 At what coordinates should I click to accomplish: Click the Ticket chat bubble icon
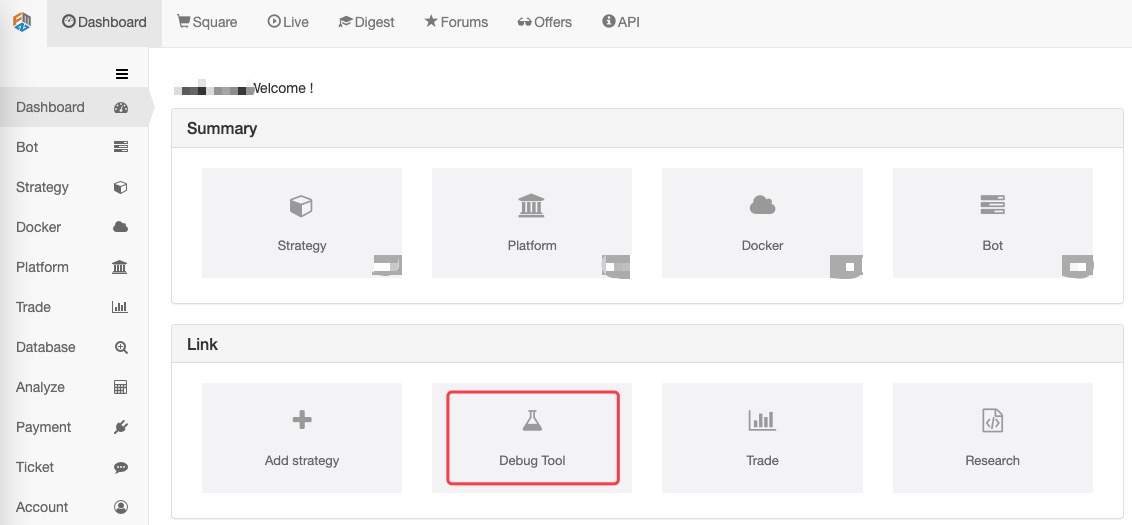(x=121, y=467)
